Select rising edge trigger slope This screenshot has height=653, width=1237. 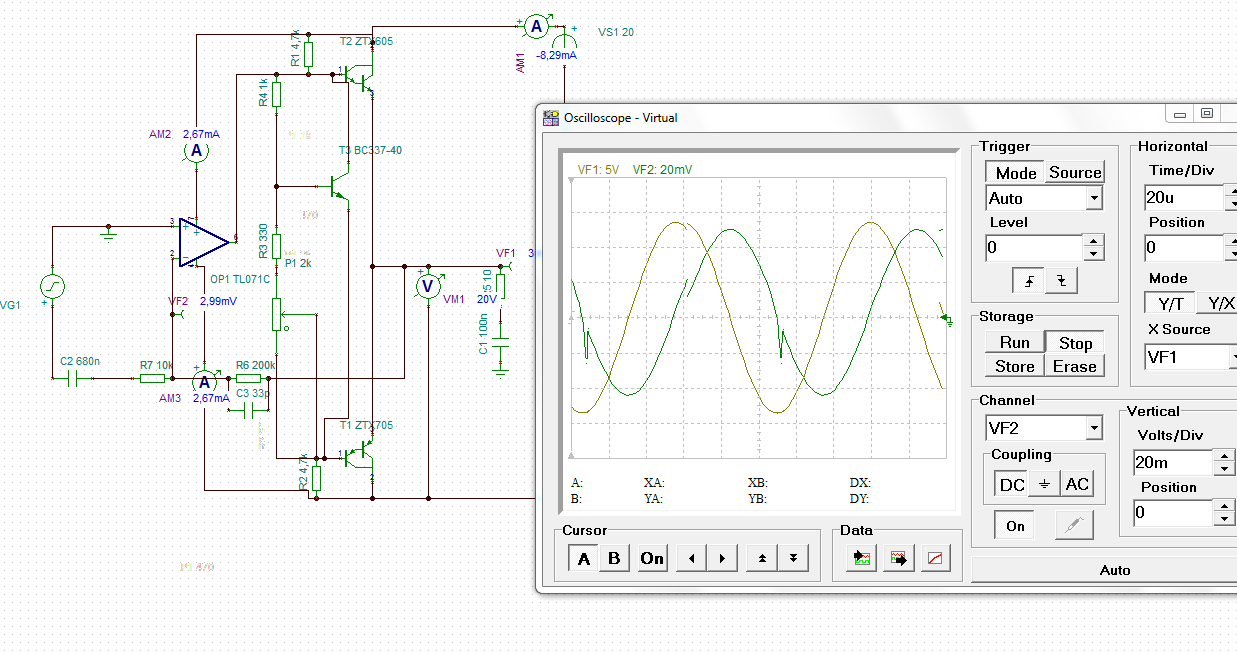tap(1029, 282)
